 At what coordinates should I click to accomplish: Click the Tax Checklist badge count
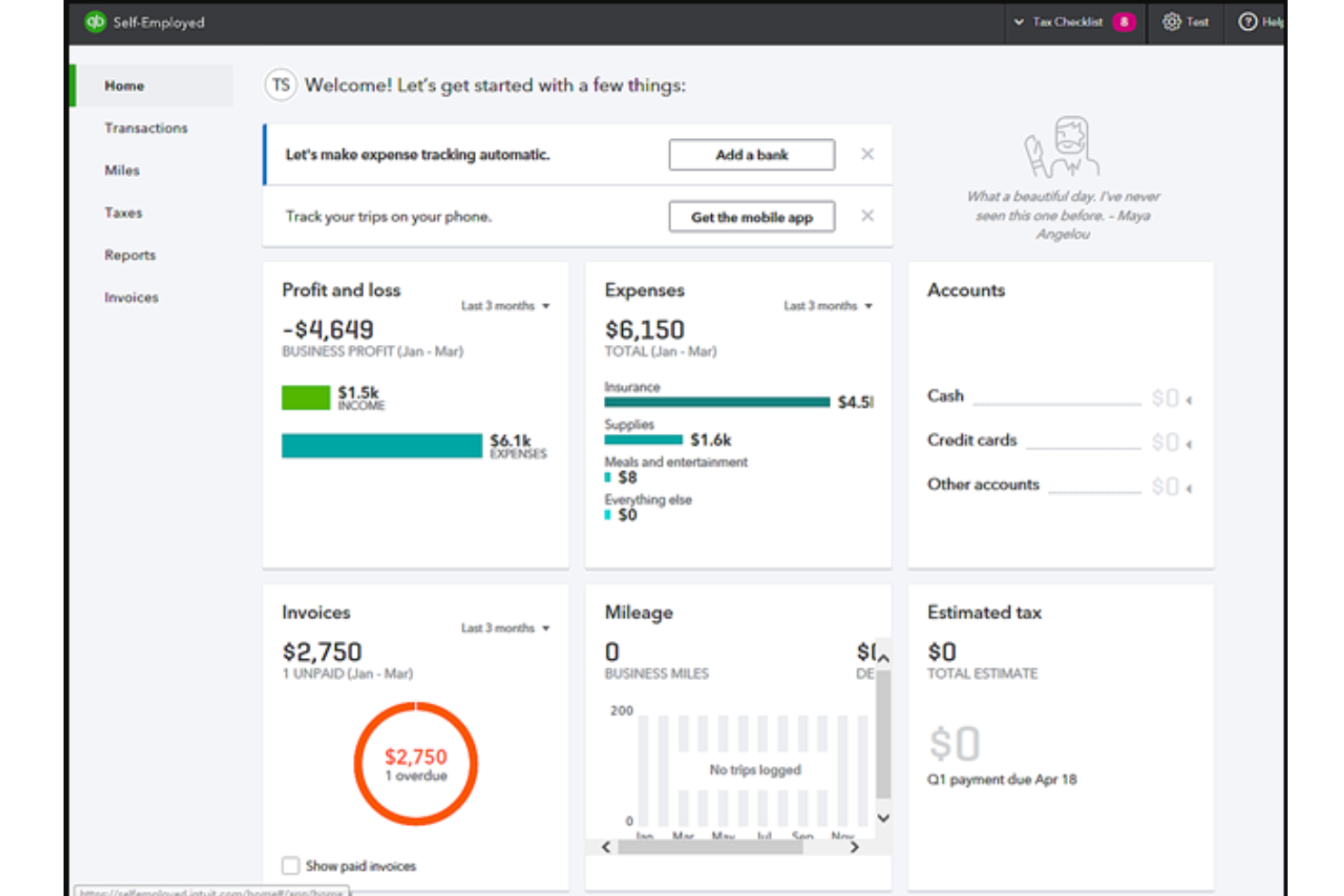point(1123,22)
